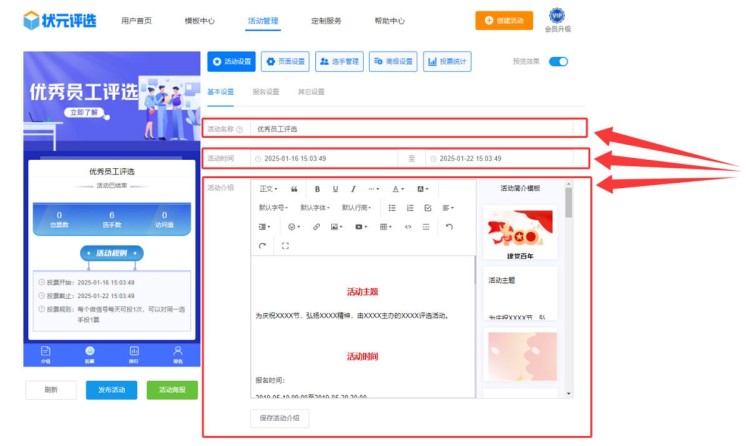The height and width of the screenshot is (446, 750).
Task: Switch to the 报名设置 tab
Action: 266,92
